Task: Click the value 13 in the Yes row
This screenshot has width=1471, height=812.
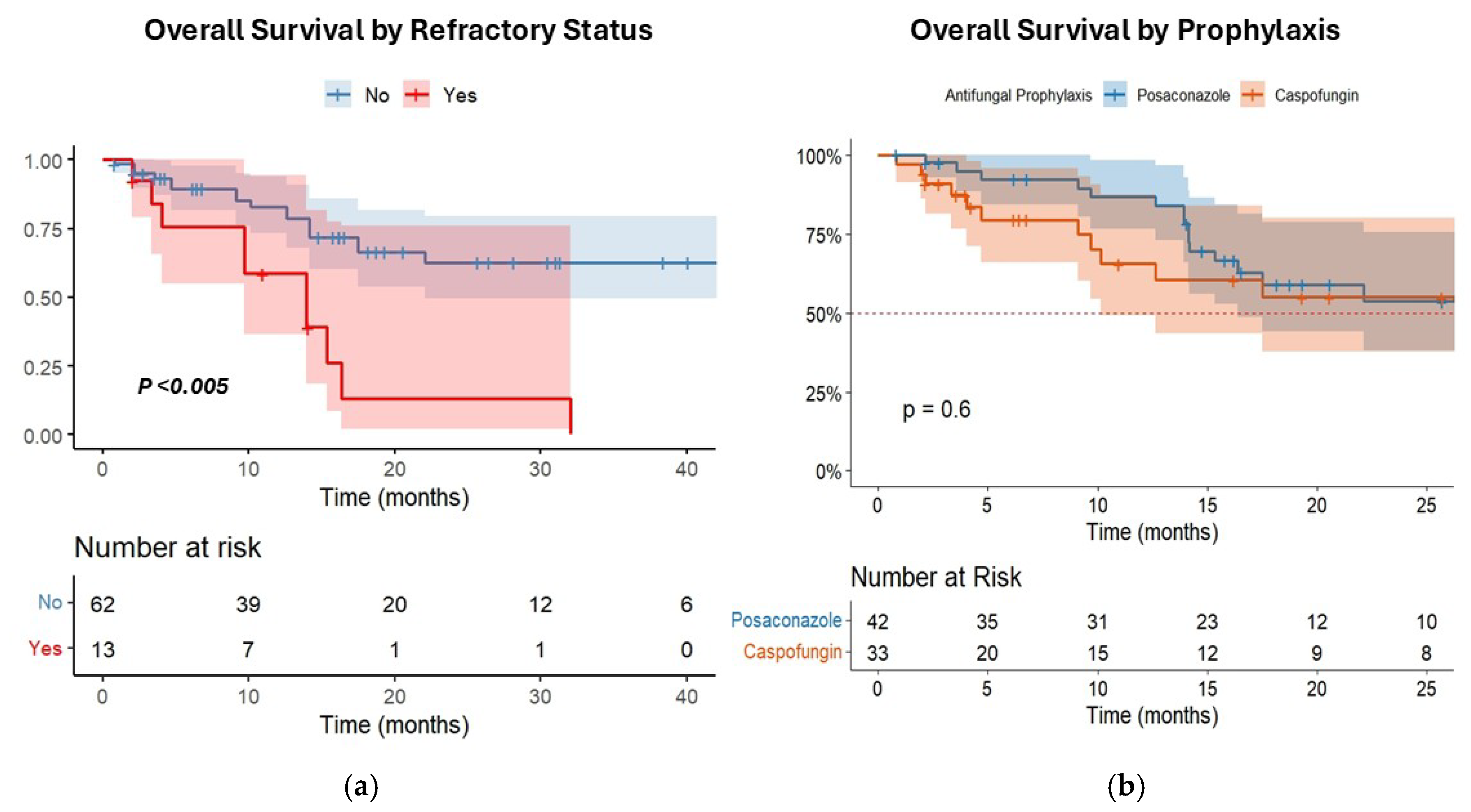Action: (103, 650)
